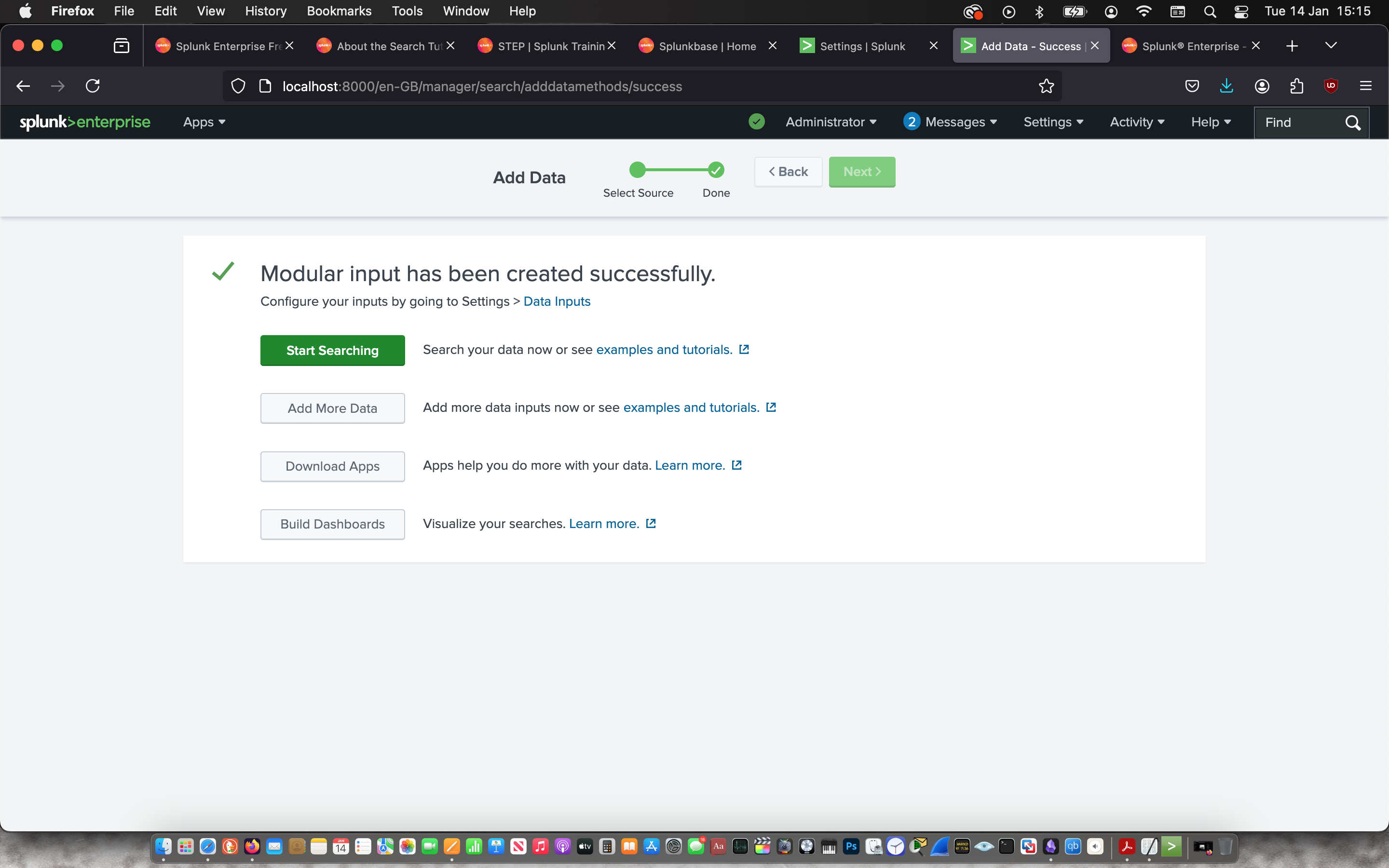Click the uBlock Origin extension icon
This screenshot has width=1389, height=868.
(x=1331, y=86)
